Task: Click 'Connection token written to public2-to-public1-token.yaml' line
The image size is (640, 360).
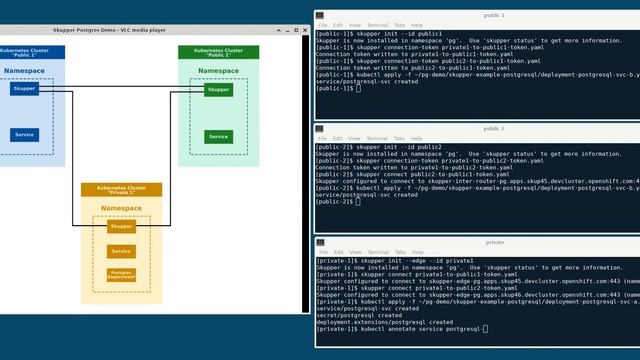Action: [413, 68]
